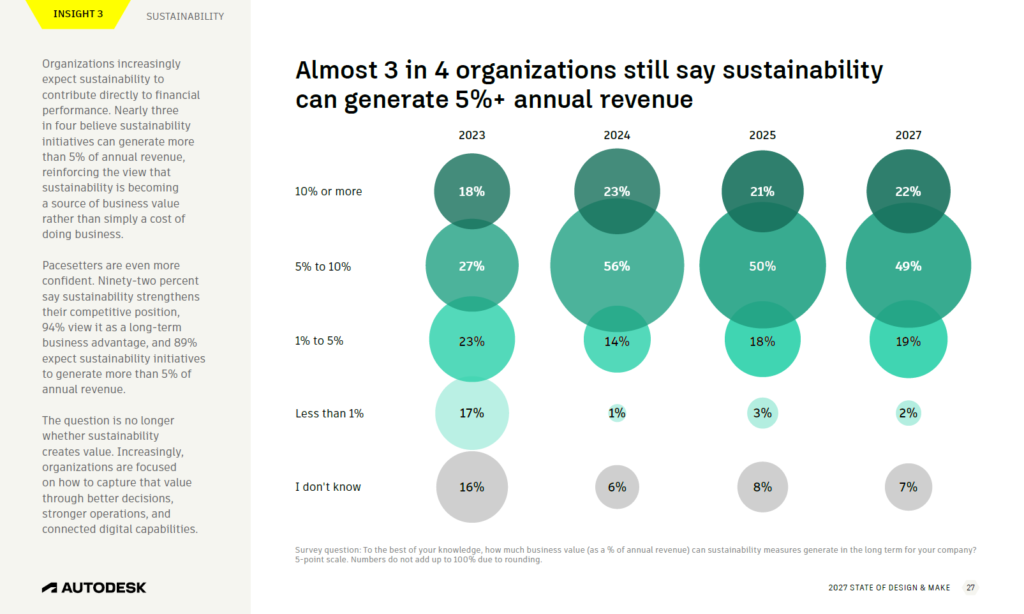The width and height of the screenshot is (1024, 614).
Task: Select the 2025 column header
Action: click(x=762, y=135)
